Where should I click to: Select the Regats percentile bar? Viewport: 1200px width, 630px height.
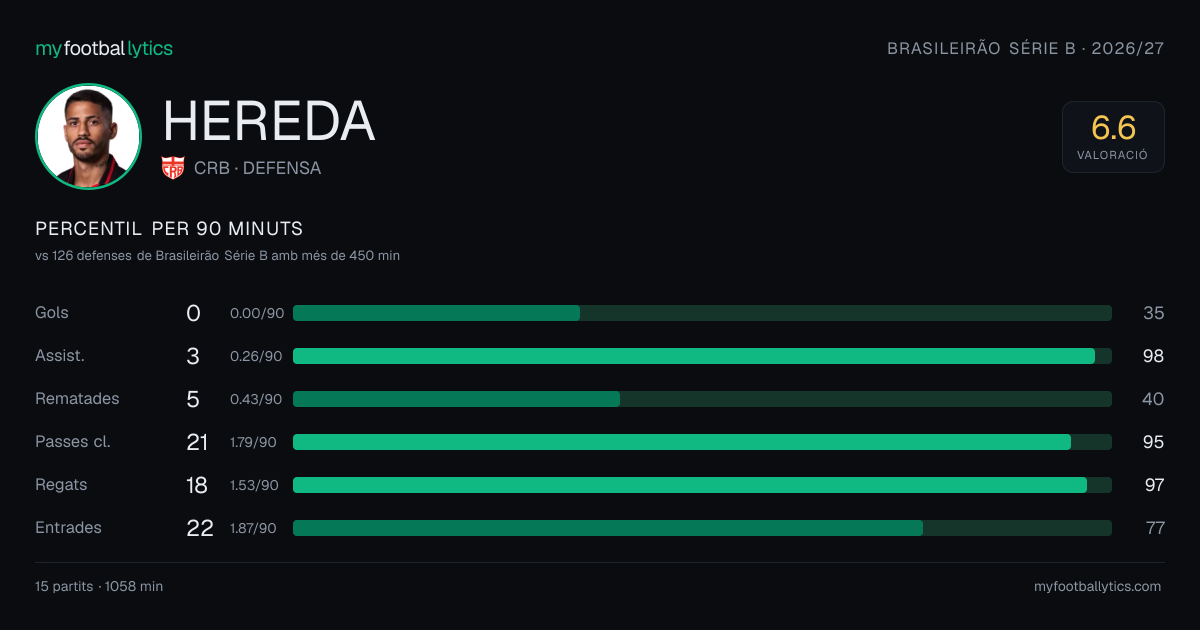tap(702, 485)
